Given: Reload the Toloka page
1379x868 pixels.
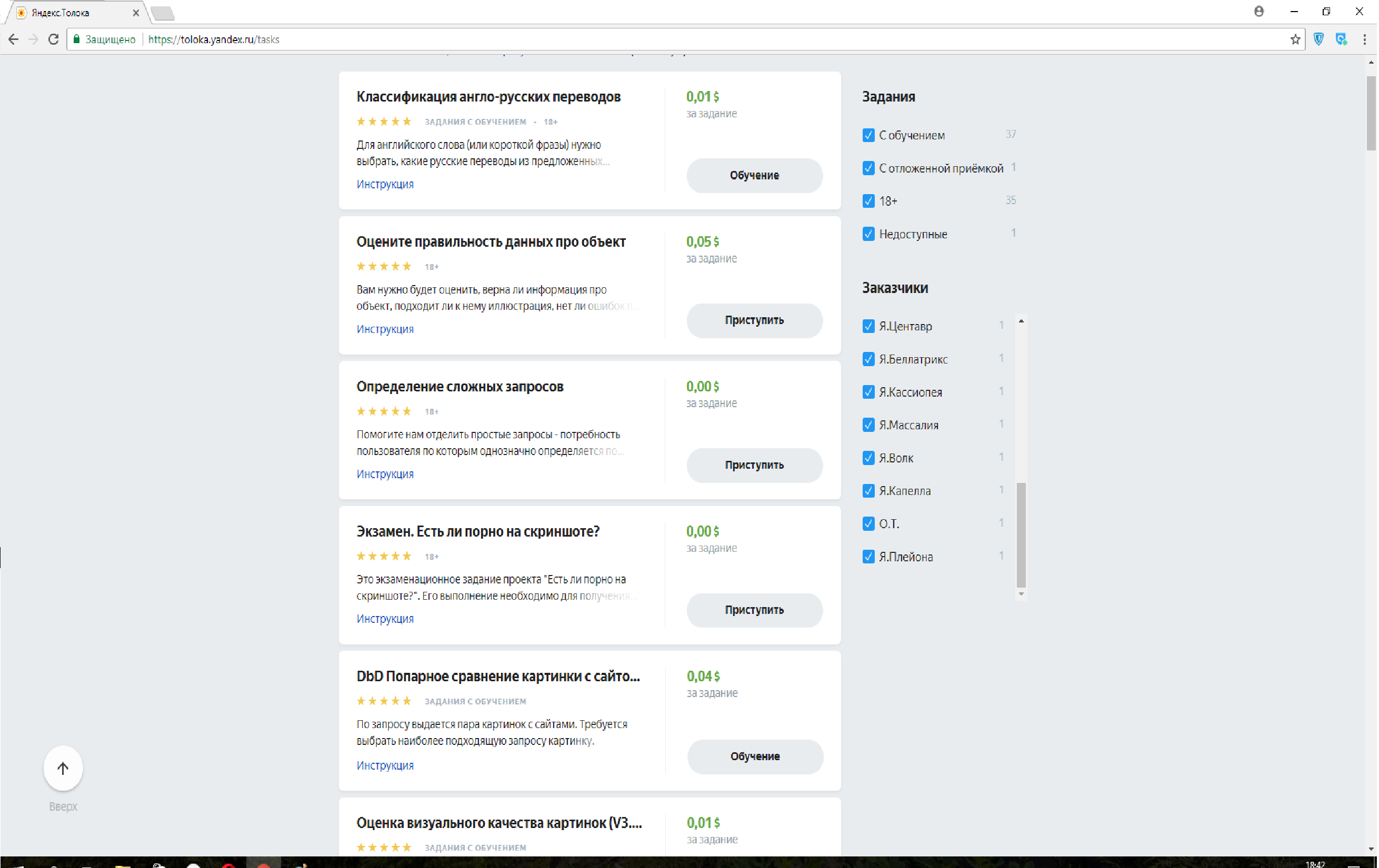Looking at the screenshot, I should 53,39.
